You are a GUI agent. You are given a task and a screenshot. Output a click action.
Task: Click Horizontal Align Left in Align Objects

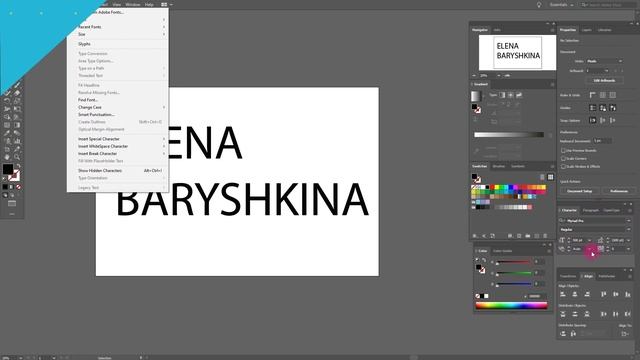pos(563,294)
